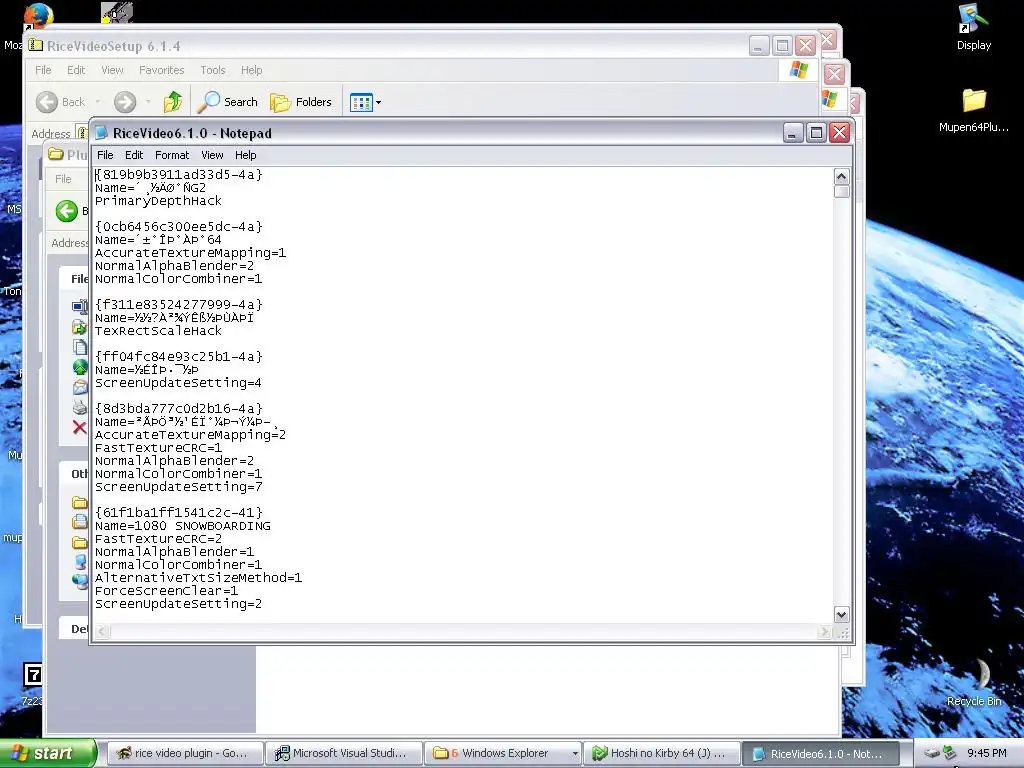The height and width of the screenshot is (768, 1024).
Task: Open File menu in RiceVideoSetup window
Action: point(43,70)
